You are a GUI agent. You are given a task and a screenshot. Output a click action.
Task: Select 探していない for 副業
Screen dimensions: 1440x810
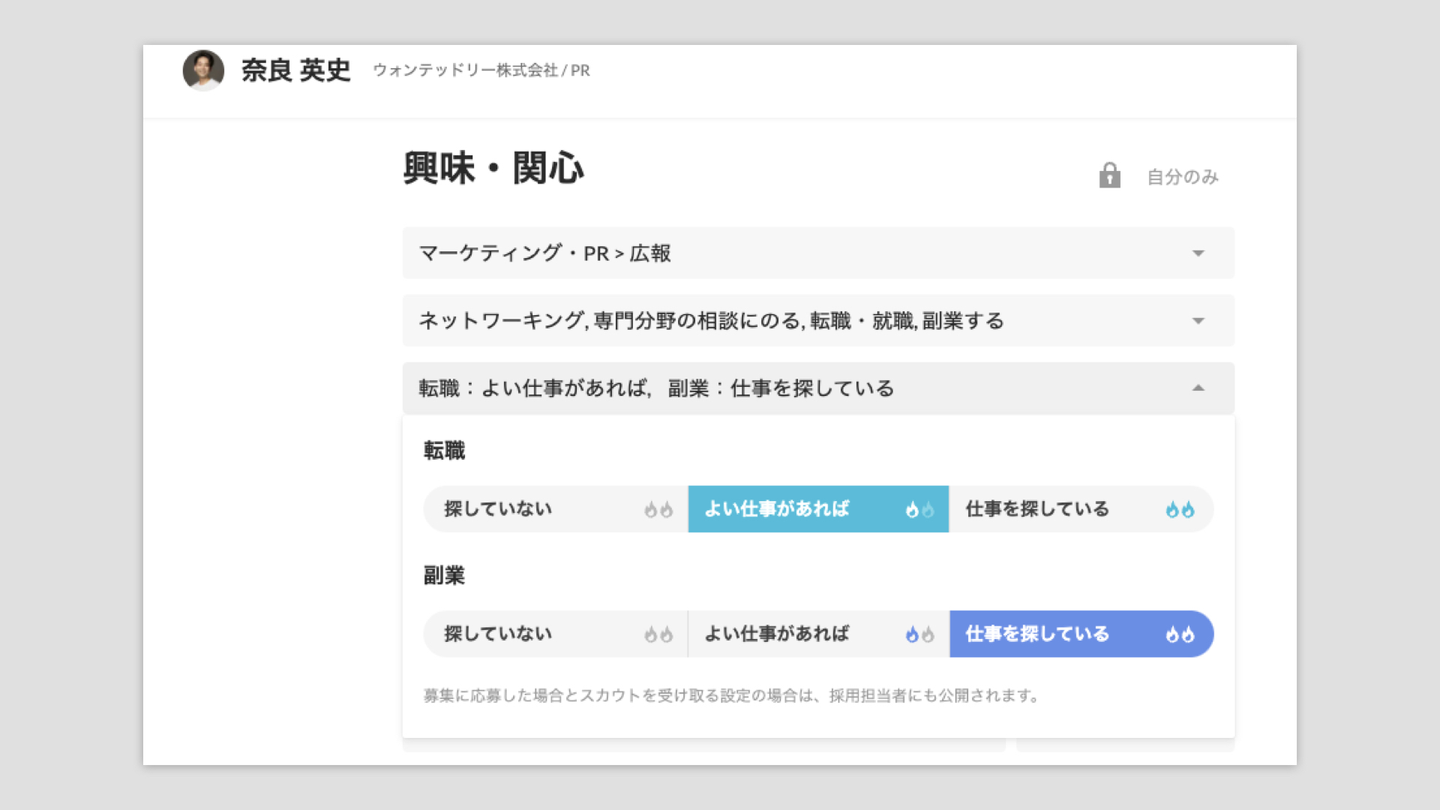point(498,634)
